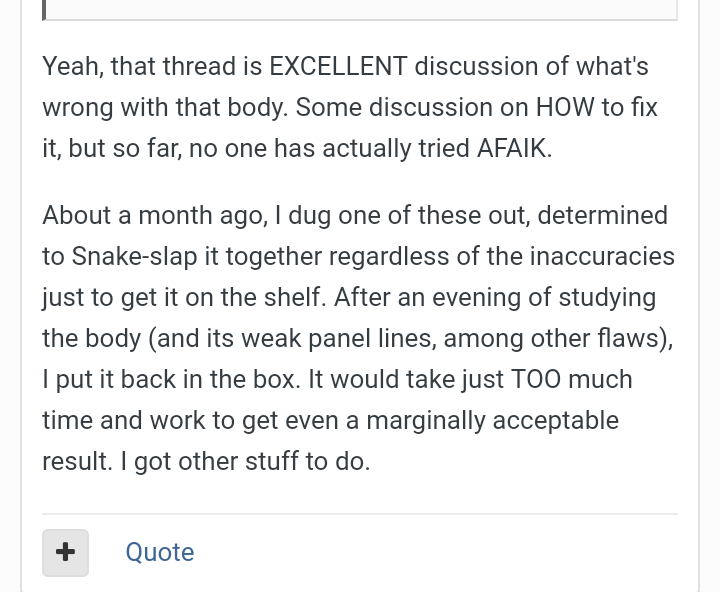Click the word EXCELLENT in the first paragraph
Screen dimensions: 720x592
[x=338, y=66]
